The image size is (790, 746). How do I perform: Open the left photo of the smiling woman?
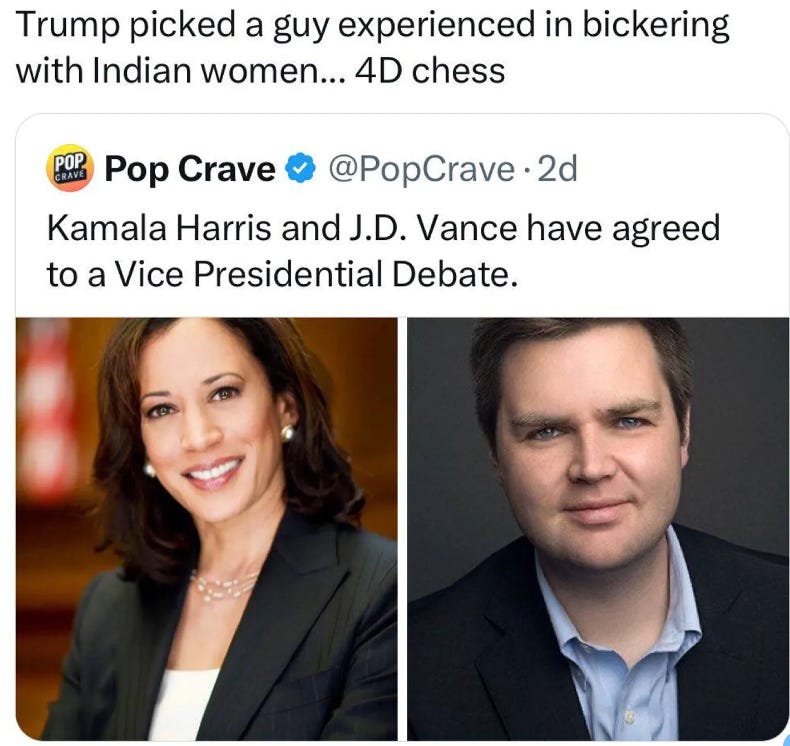point(207,529)
